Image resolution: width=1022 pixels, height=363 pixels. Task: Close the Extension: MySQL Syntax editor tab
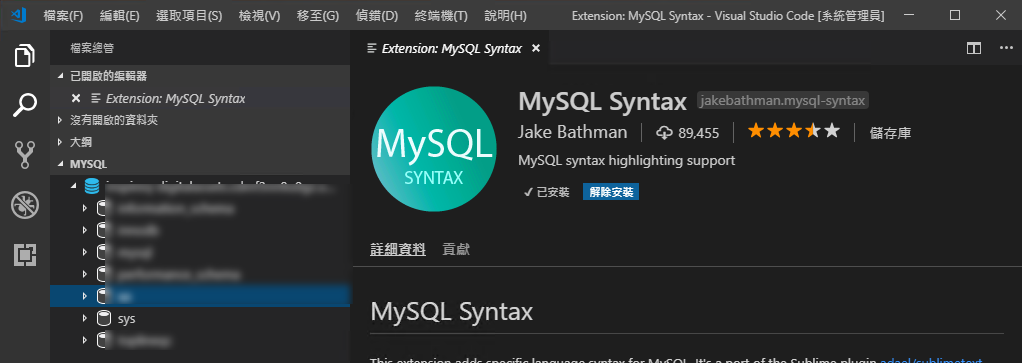coord(536,48)
